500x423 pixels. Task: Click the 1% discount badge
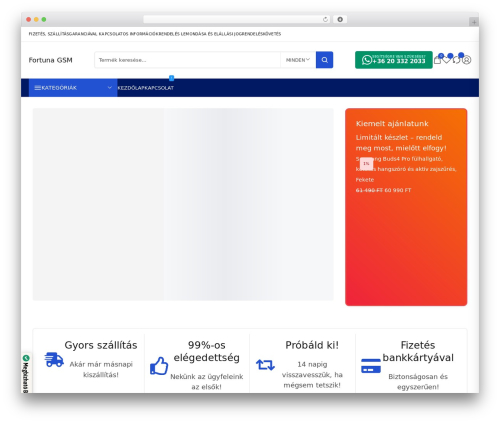tap(366, 164)
